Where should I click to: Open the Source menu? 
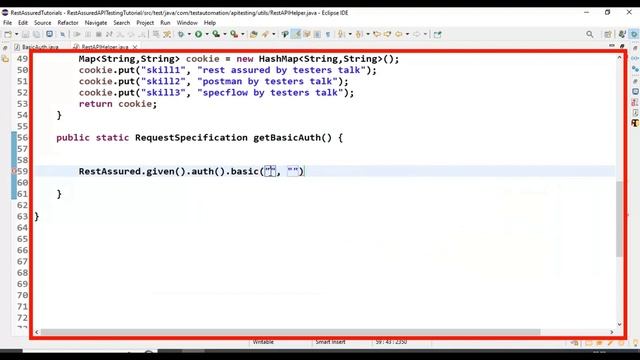pyautogui.click(x=42, y=23)
